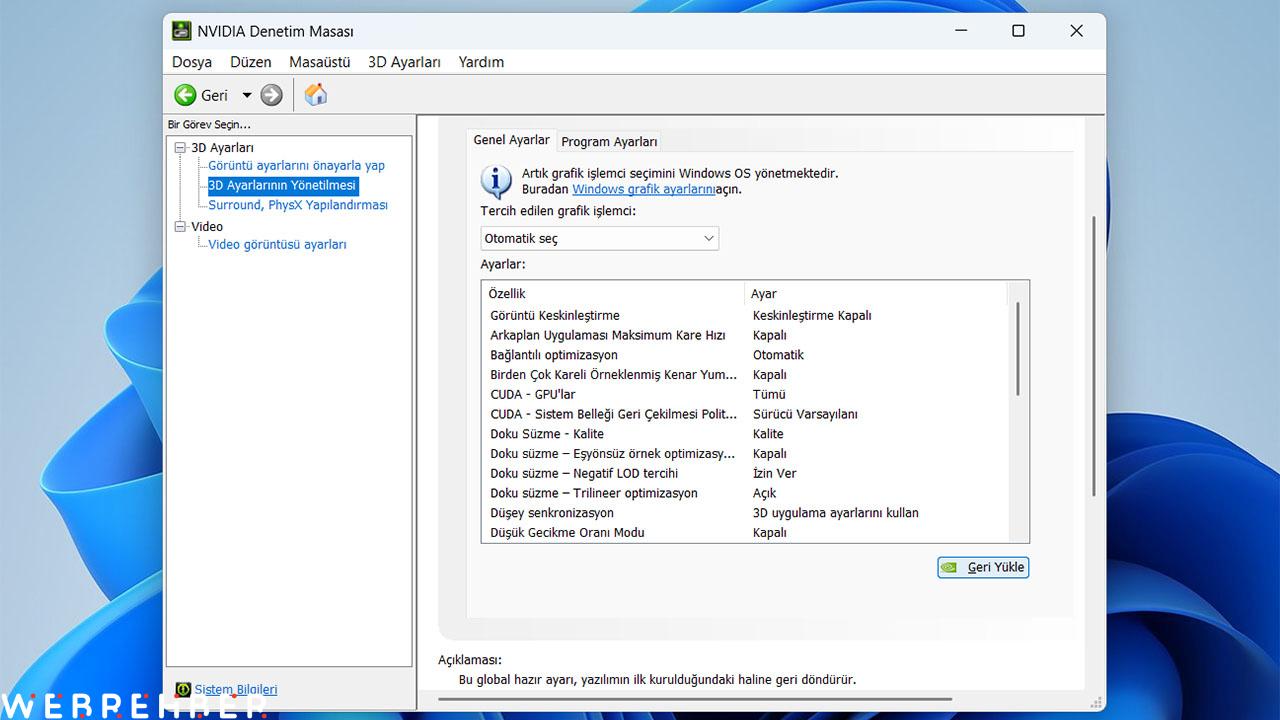This screenshot has height=720, width=1280.
Task: Select Doku süzme – Trilineer optimizasyon row
Action: tap(745, 493)
